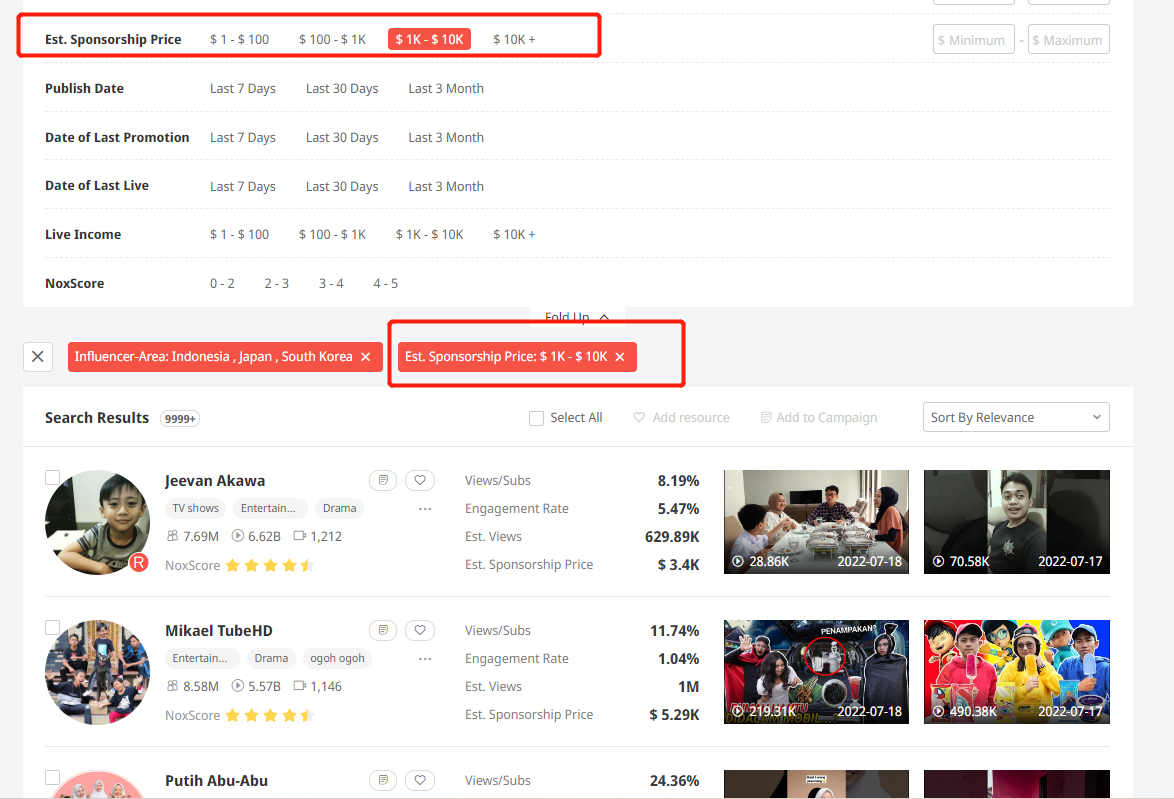This screenshot has height=799, width=1174.
Task: Remove the Est. Sponsorship Price filter tag
Action: pyautogui.click(x=620, y=357)
